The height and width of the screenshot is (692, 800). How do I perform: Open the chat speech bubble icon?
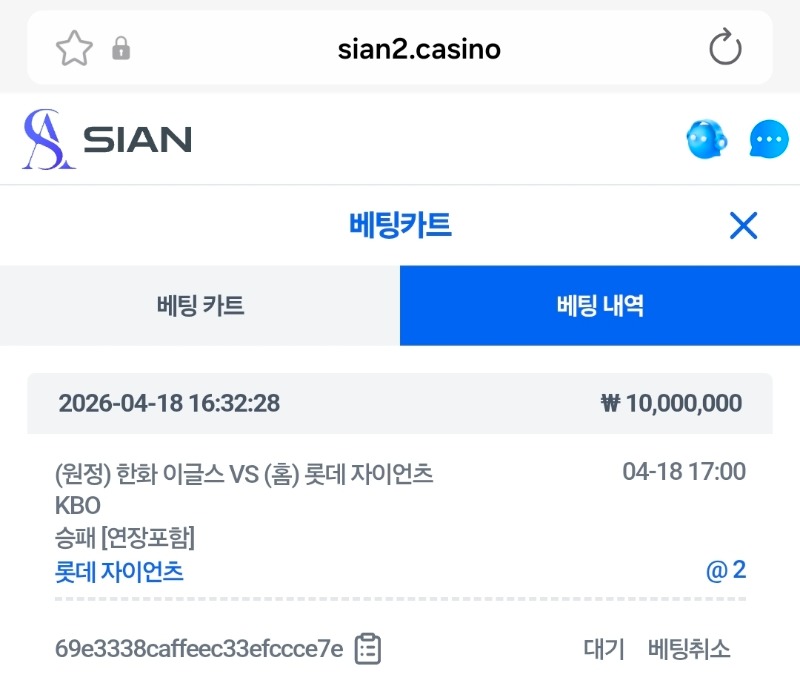769,140
